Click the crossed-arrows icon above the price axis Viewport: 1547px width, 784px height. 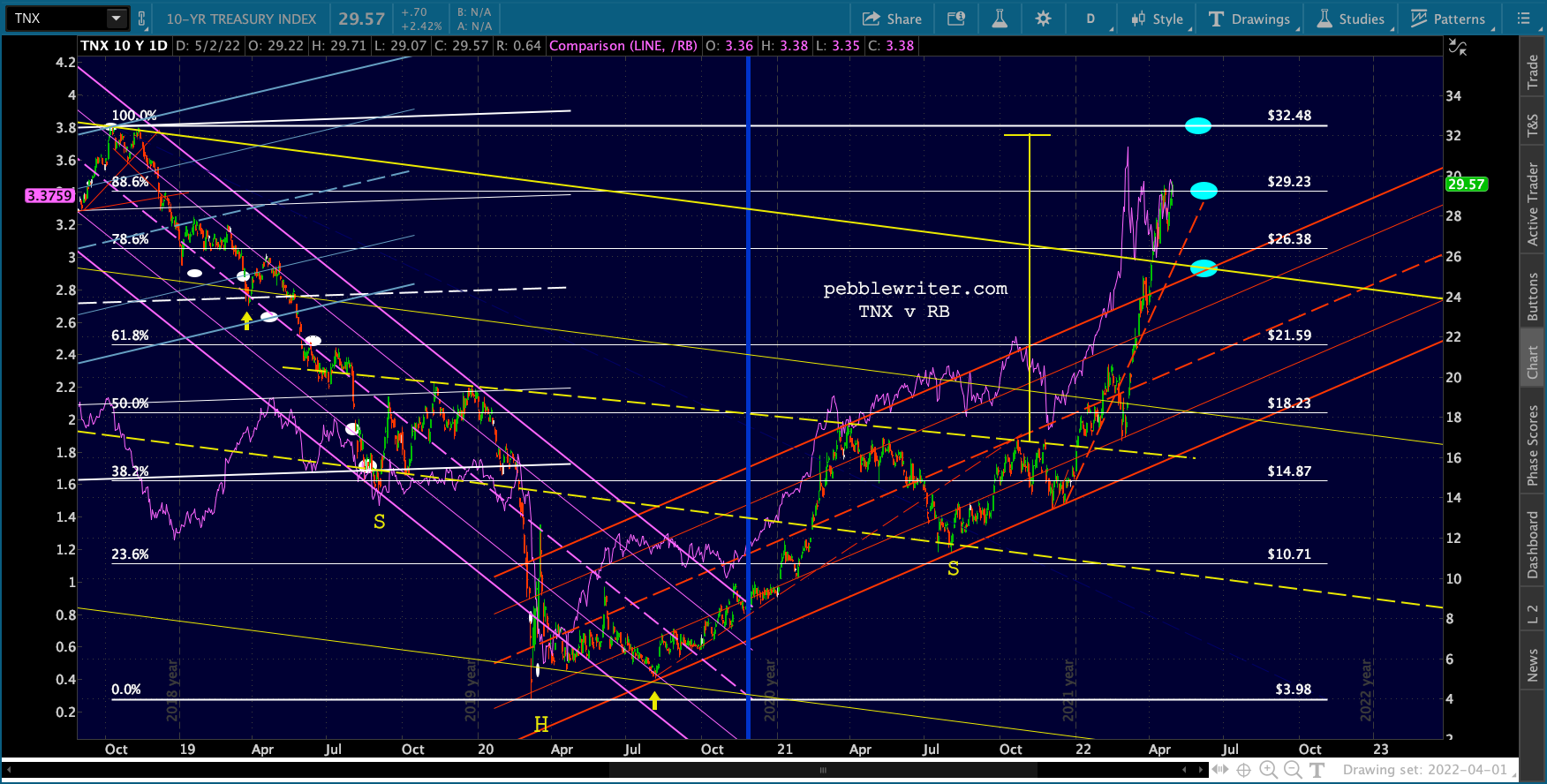click(1457, 48)
